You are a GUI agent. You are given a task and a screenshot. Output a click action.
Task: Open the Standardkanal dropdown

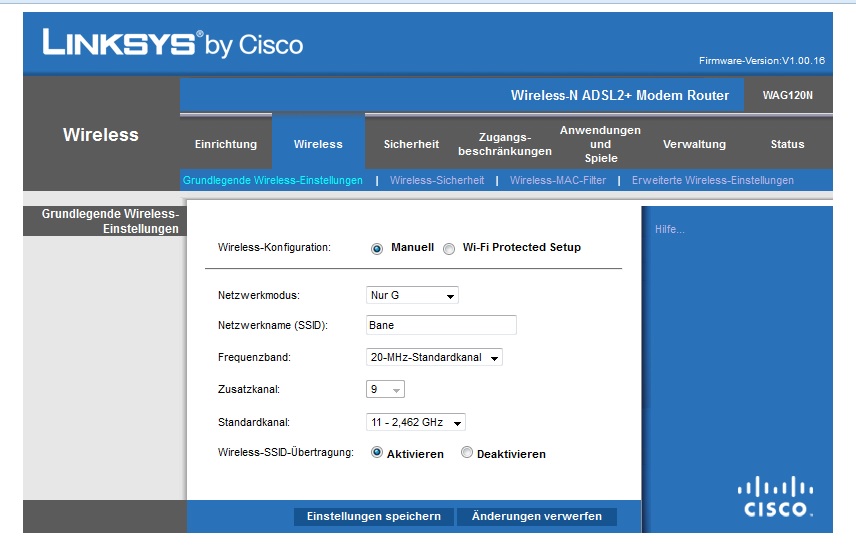tap(415, 422)
